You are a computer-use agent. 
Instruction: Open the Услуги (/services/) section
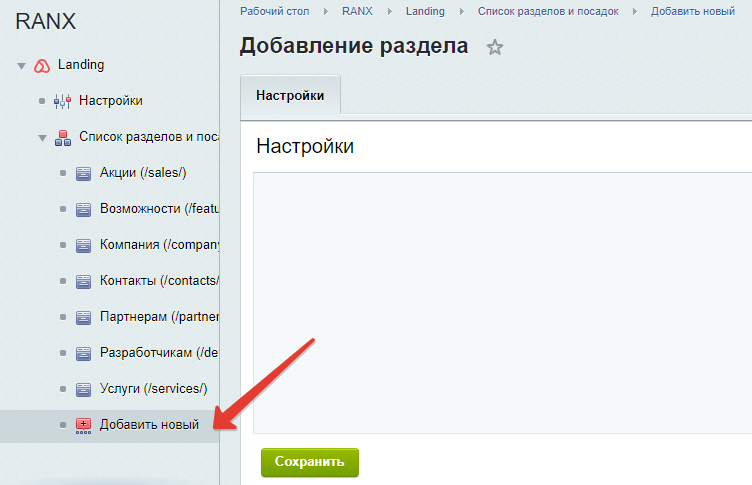(x=153, y=388)
